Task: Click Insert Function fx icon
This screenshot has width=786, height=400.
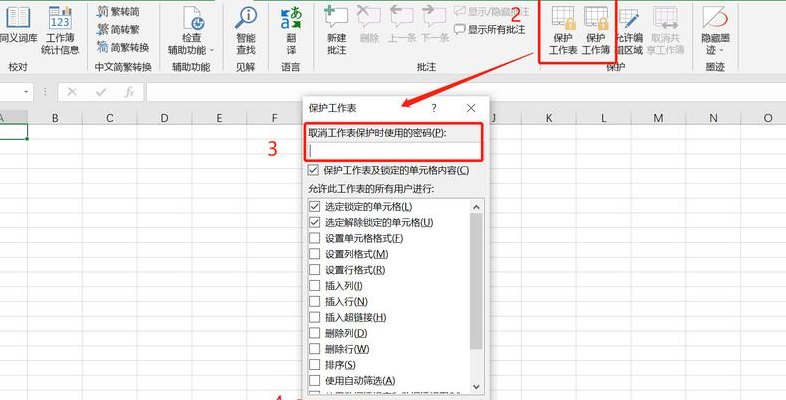Action: (129, 92)
